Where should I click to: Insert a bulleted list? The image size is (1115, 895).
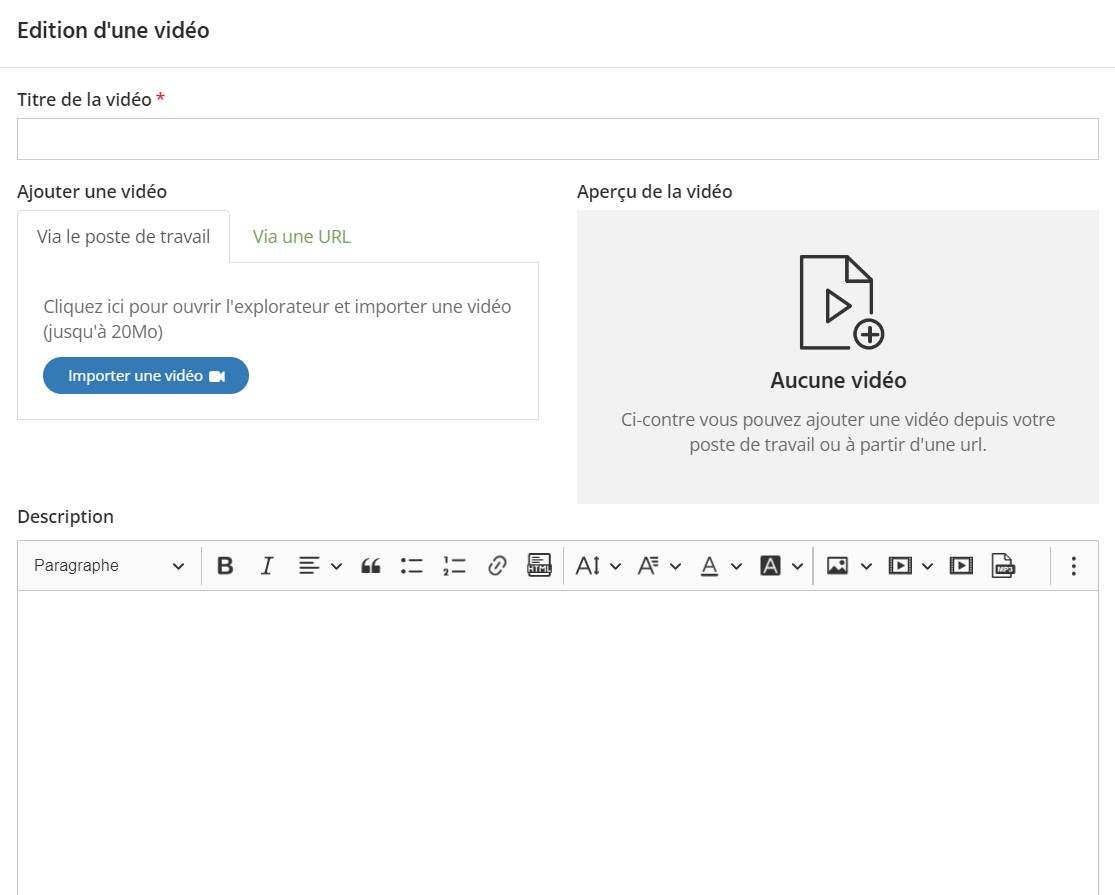[x=412, y=566]
